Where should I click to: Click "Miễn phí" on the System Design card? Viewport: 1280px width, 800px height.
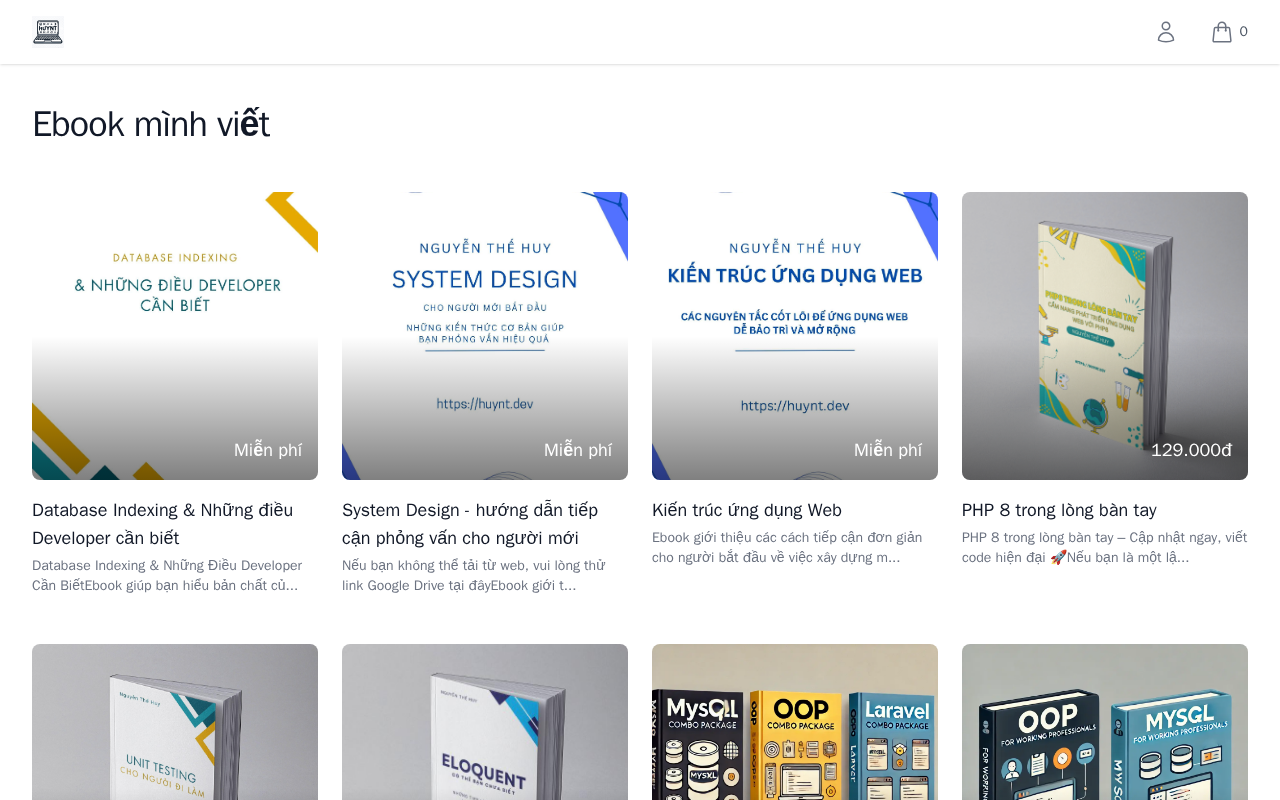[578, 450]
